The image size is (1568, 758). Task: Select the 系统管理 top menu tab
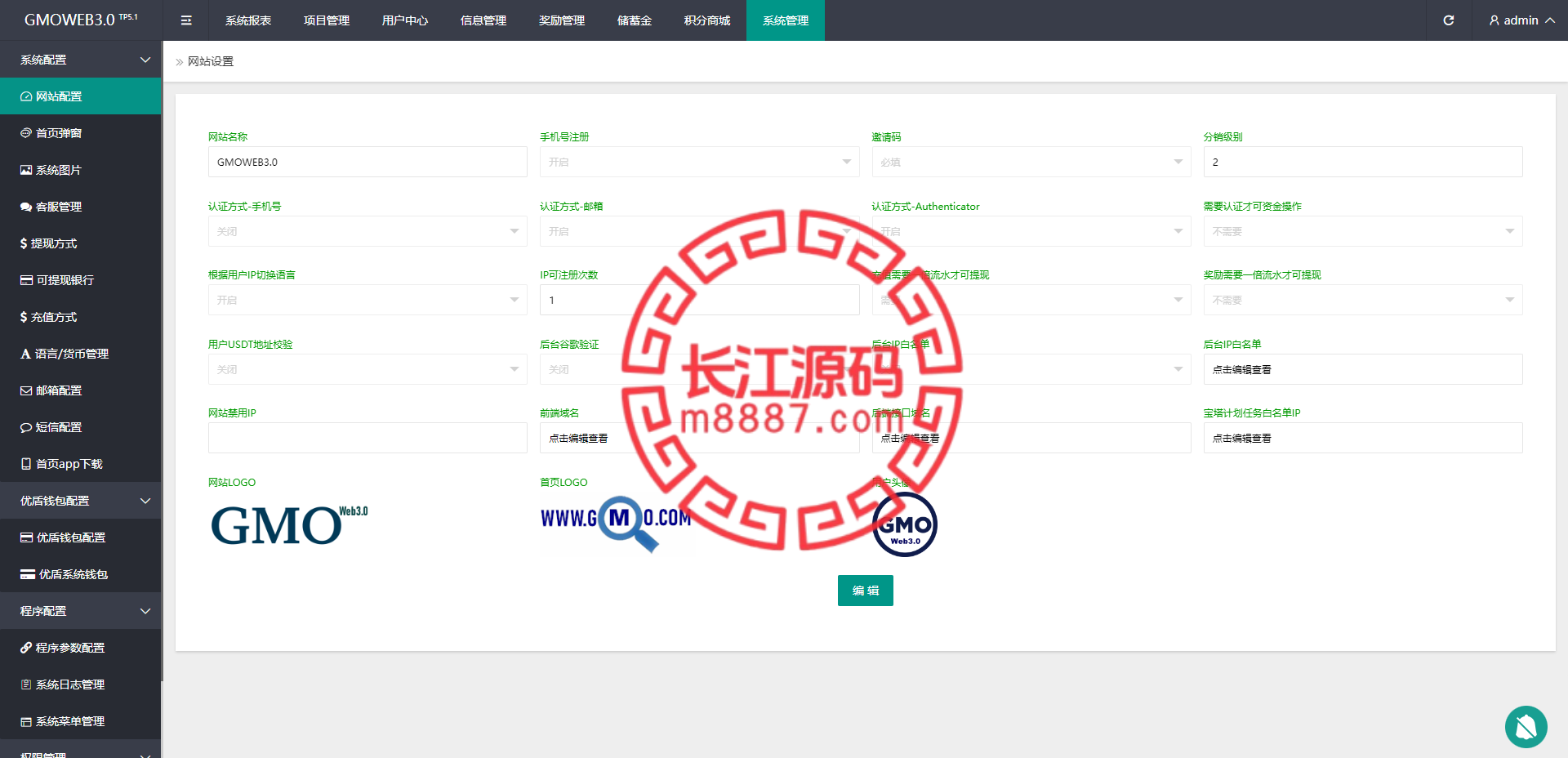pyautogui.click(x=786, y=20)
